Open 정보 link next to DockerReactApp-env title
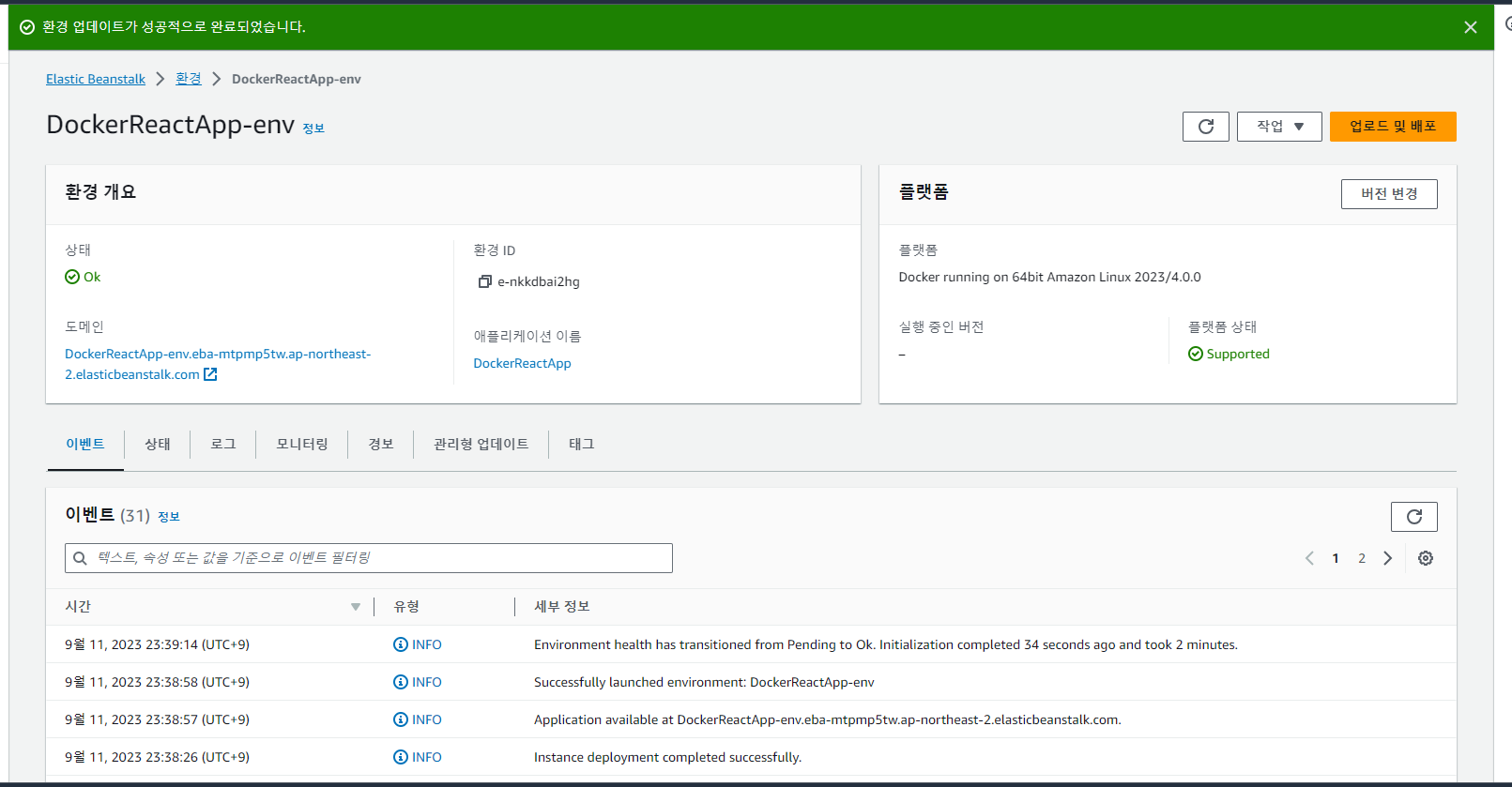The width and height of the screenshot is (1512, 787). click(x=313, y=129)
